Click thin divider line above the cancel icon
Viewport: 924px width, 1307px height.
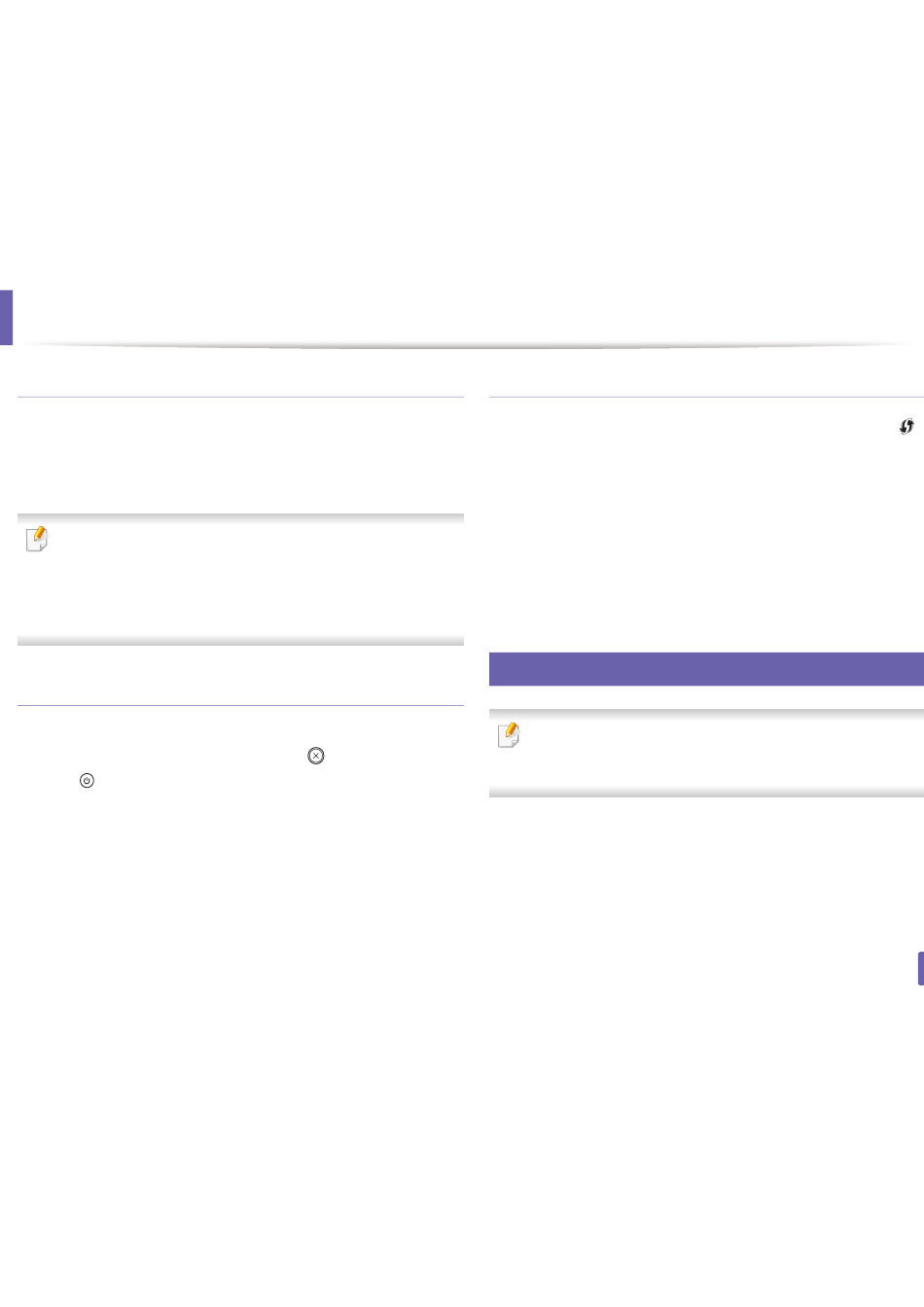(x=240, y=706)
